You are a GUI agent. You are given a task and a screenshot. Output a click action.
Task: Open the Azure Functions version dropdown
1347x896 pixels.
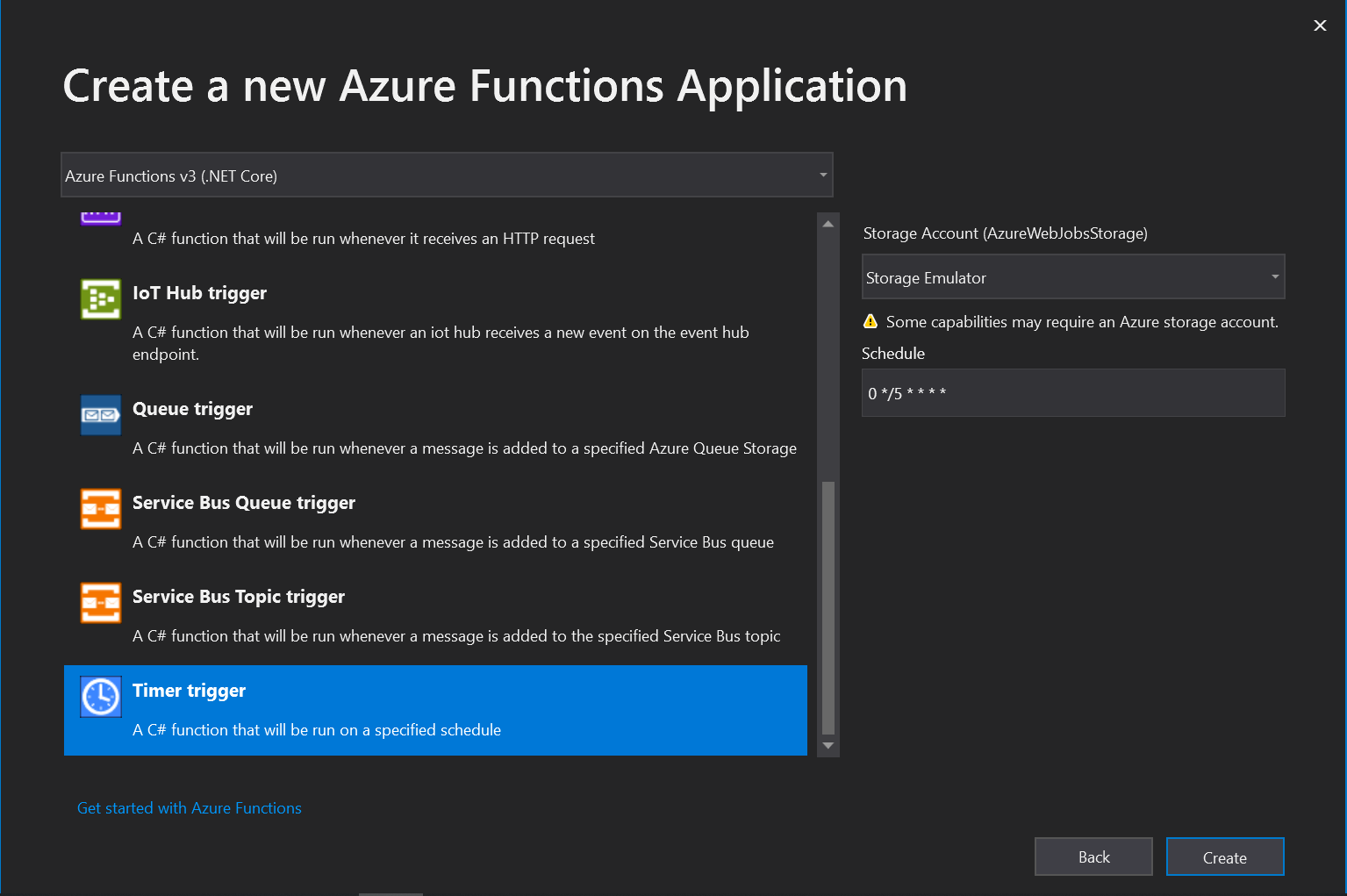point(447,175)
